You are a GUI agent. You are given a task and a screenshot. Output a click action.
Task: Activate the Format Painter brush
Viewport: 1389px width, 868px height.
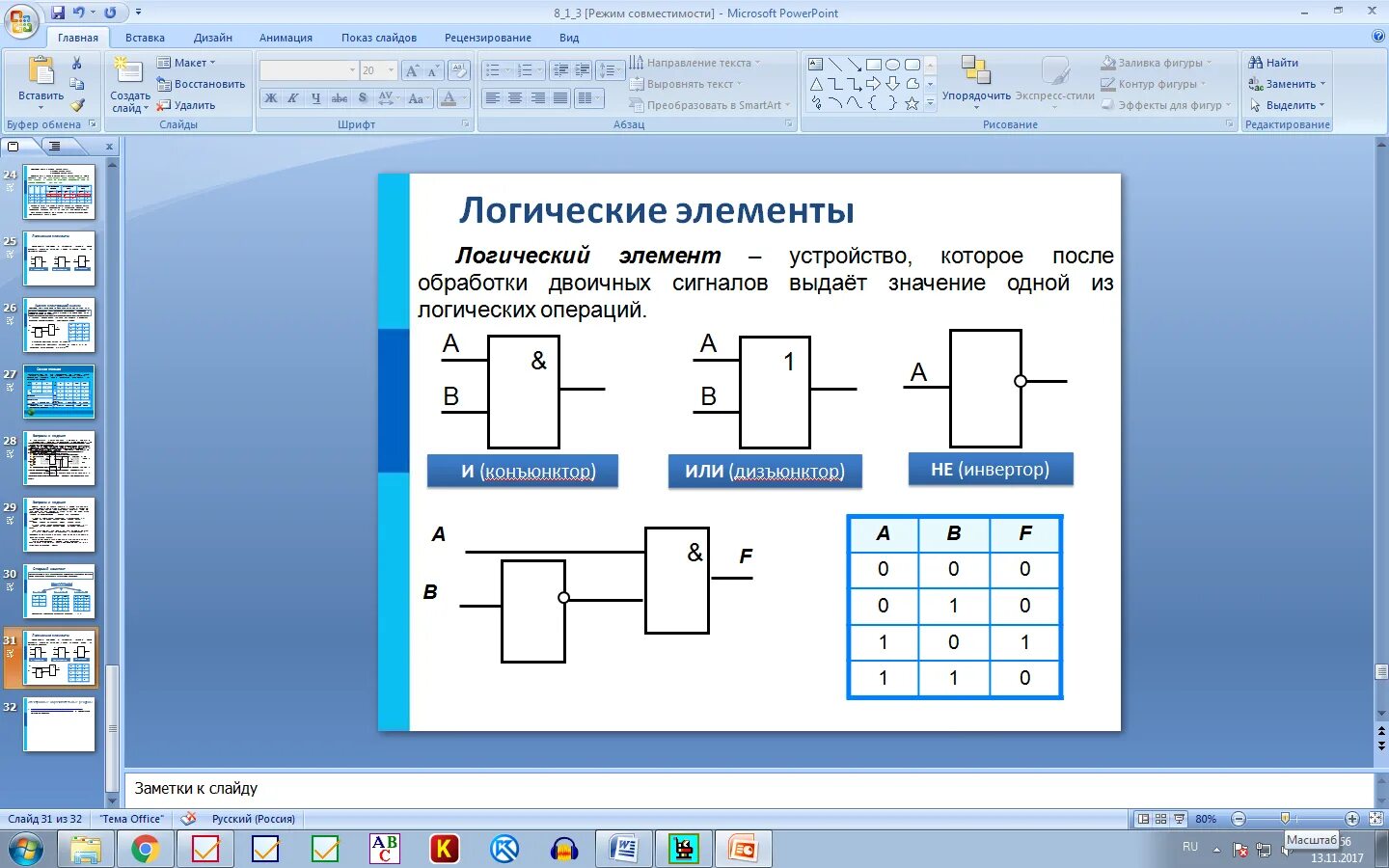tap(77, 105)
